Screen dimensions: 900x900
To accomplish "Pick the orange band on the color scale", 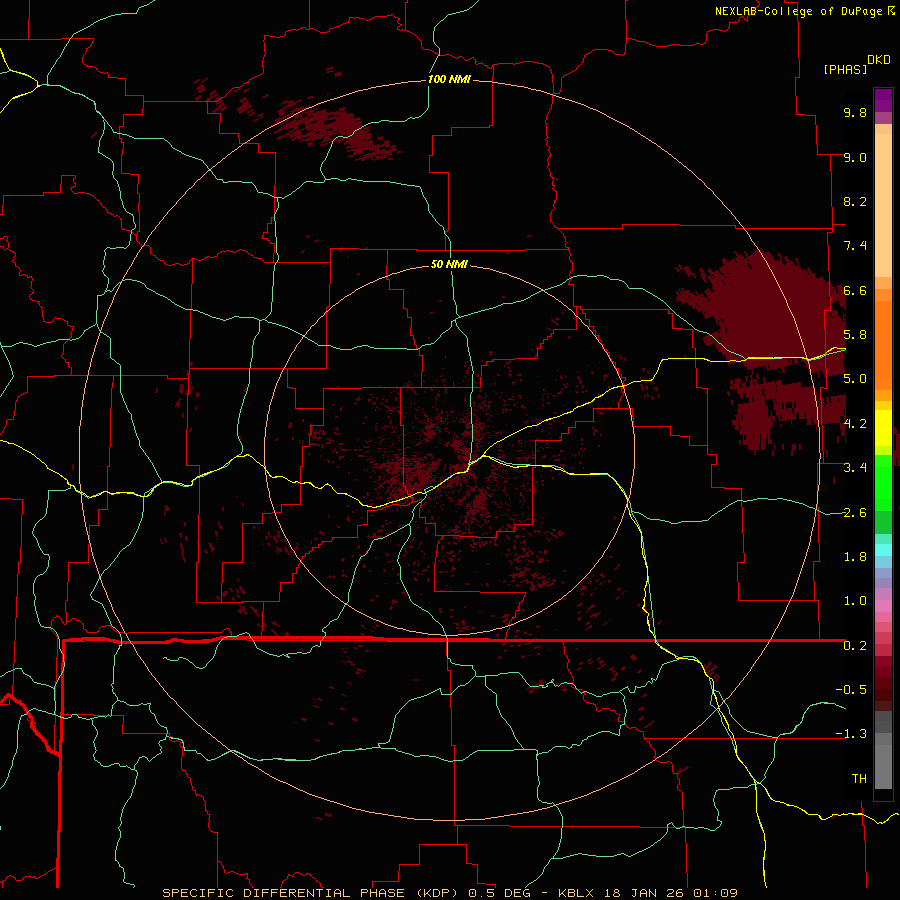I will pos(883,344).
